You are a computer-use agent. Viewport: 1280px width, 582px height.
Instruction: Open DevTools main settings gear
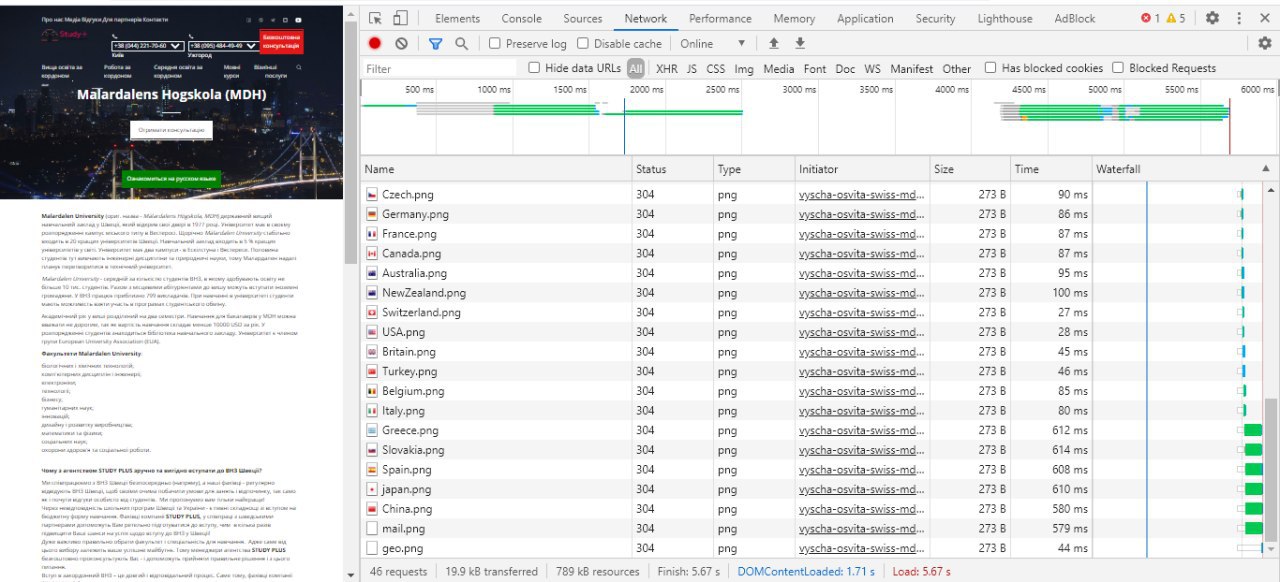click(1212, 18)
